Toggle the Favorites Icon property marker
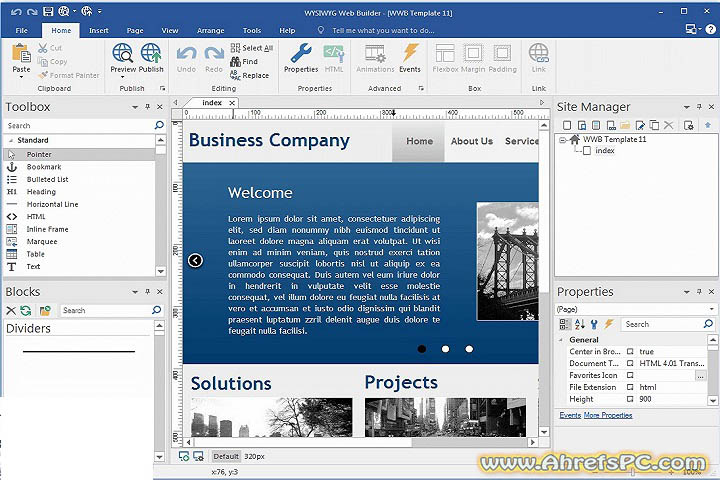The height and width of the screenshot is (480, 720). pos(630,375)
